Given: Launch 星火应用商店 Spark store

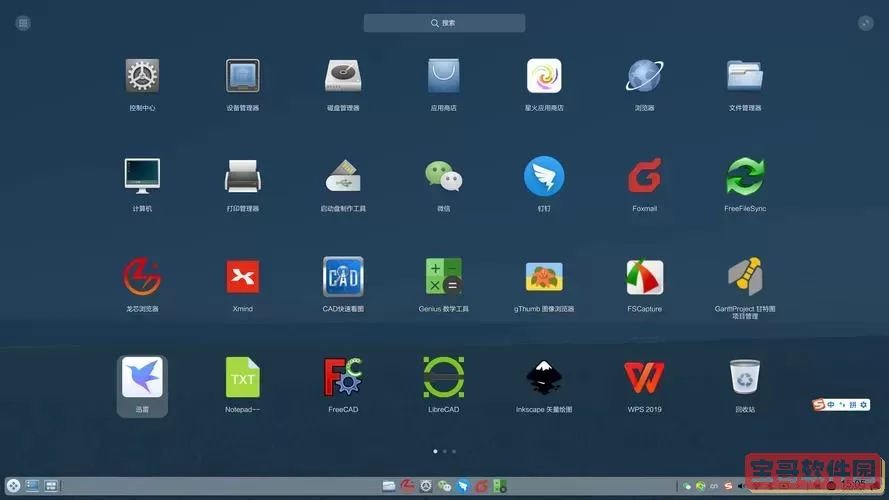Looking at the screenshot, I should click(544, 76).
